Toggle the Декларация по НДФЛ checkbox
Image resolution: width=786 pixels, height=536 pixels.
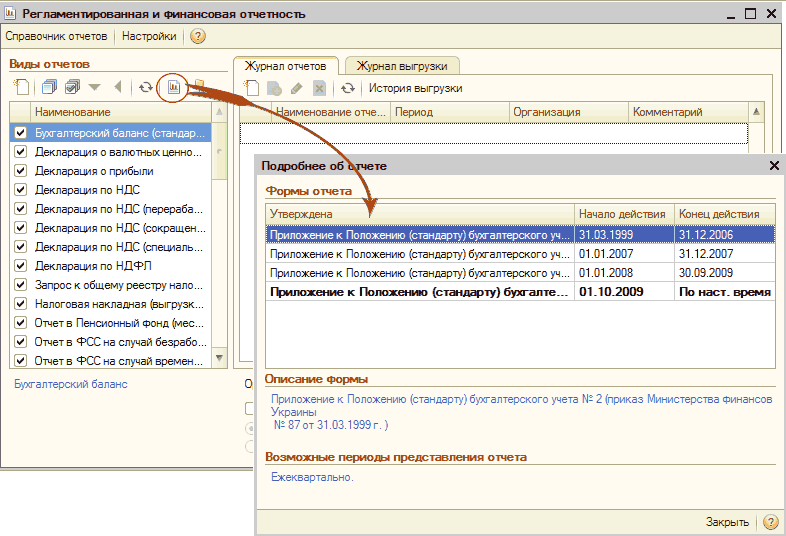(x=20, y=266)
